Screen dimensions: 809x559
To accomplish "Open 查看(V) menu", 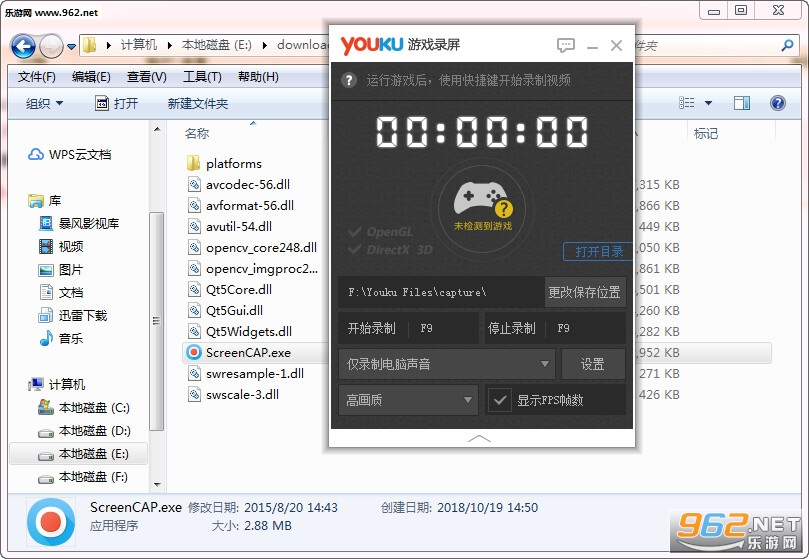I will click(x=147, y=77).
